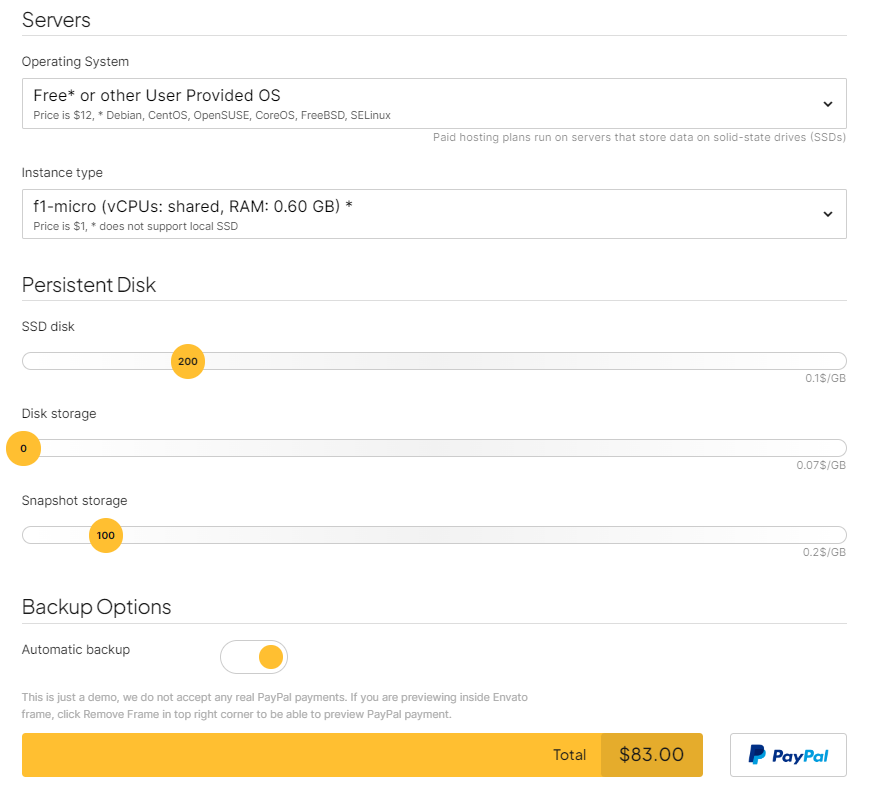Click the PayPal demo disclaimer text
Image resolution: width=878 pixels, height=797 pixels.
click(x=274, y=706)
